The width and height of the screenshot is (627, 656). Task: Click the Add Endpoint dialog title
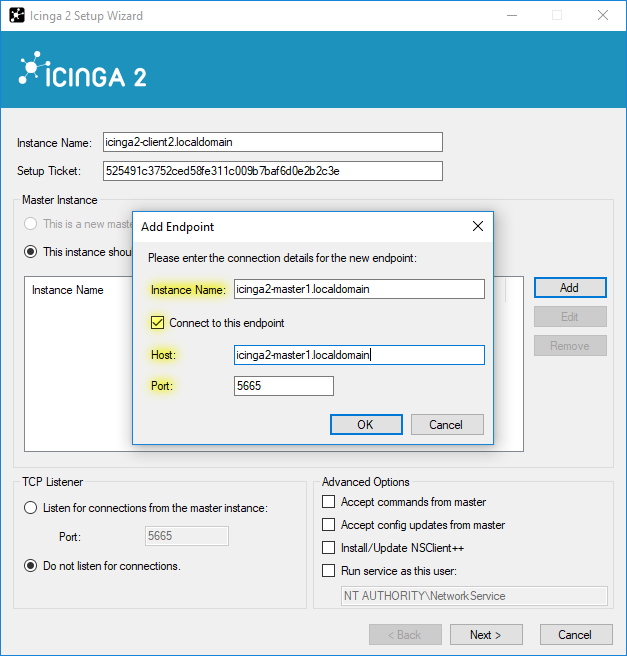point(177,227)
